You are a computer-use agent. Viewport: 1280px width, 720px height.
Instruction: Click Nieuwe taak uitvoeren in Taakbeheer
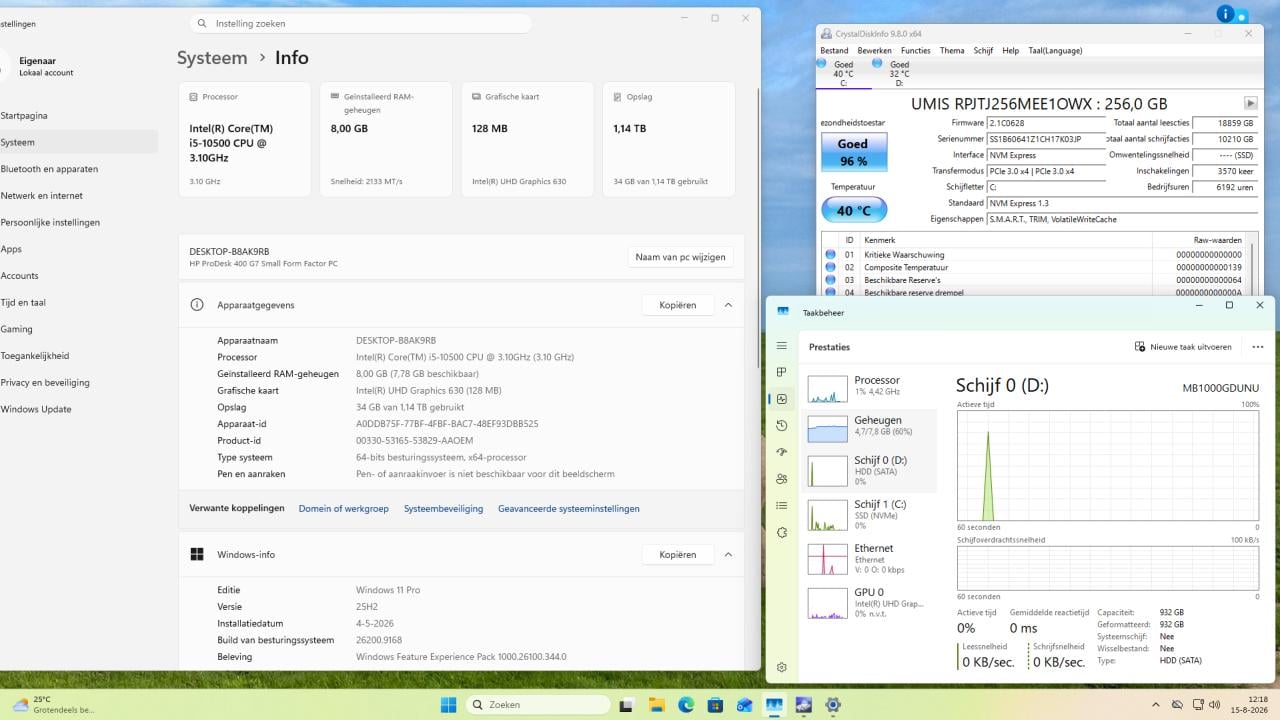coord(1184,347)
